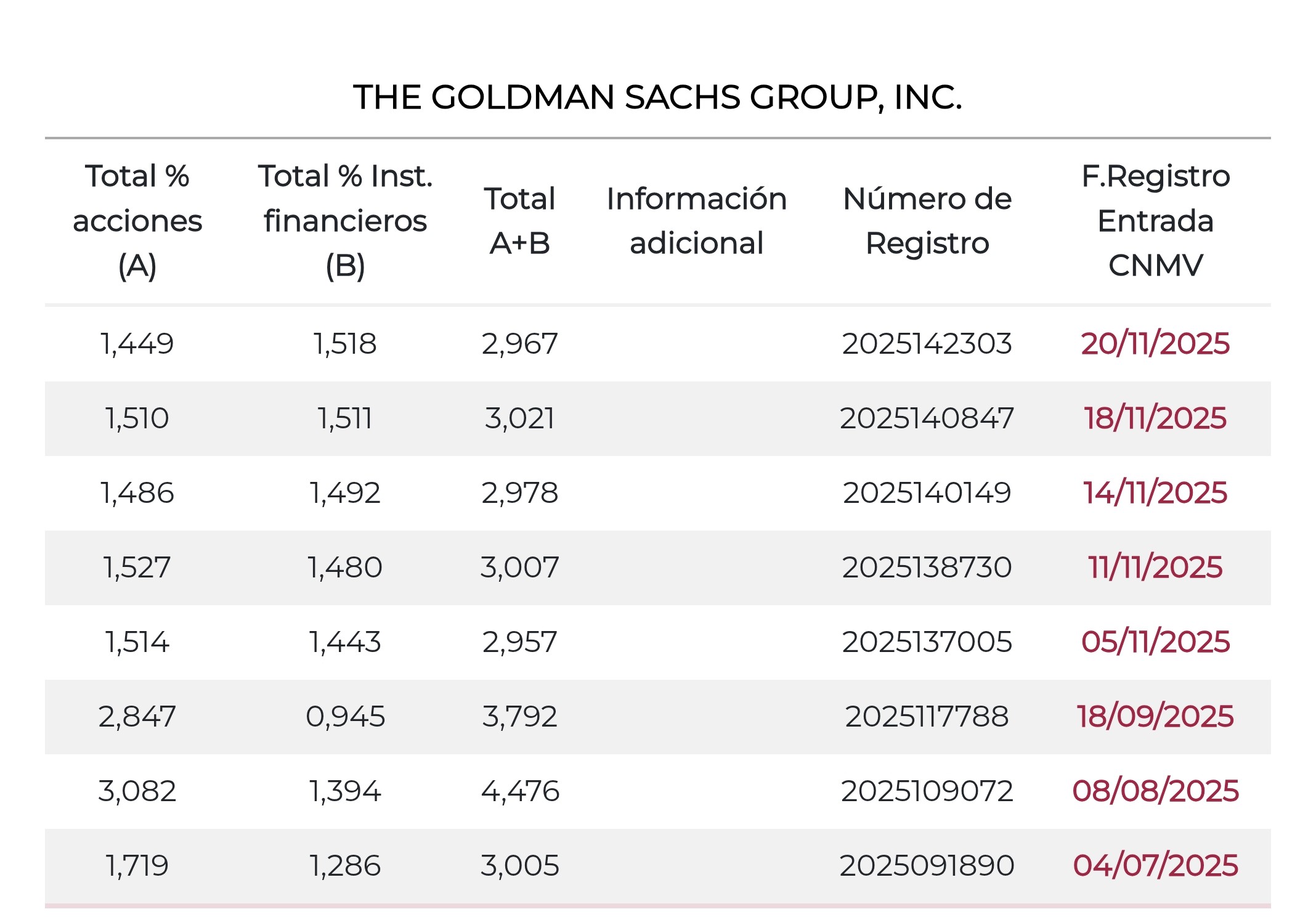Click the Goldman Sachs Group table title
The image size is (1316, 917).
pos(657,97)
